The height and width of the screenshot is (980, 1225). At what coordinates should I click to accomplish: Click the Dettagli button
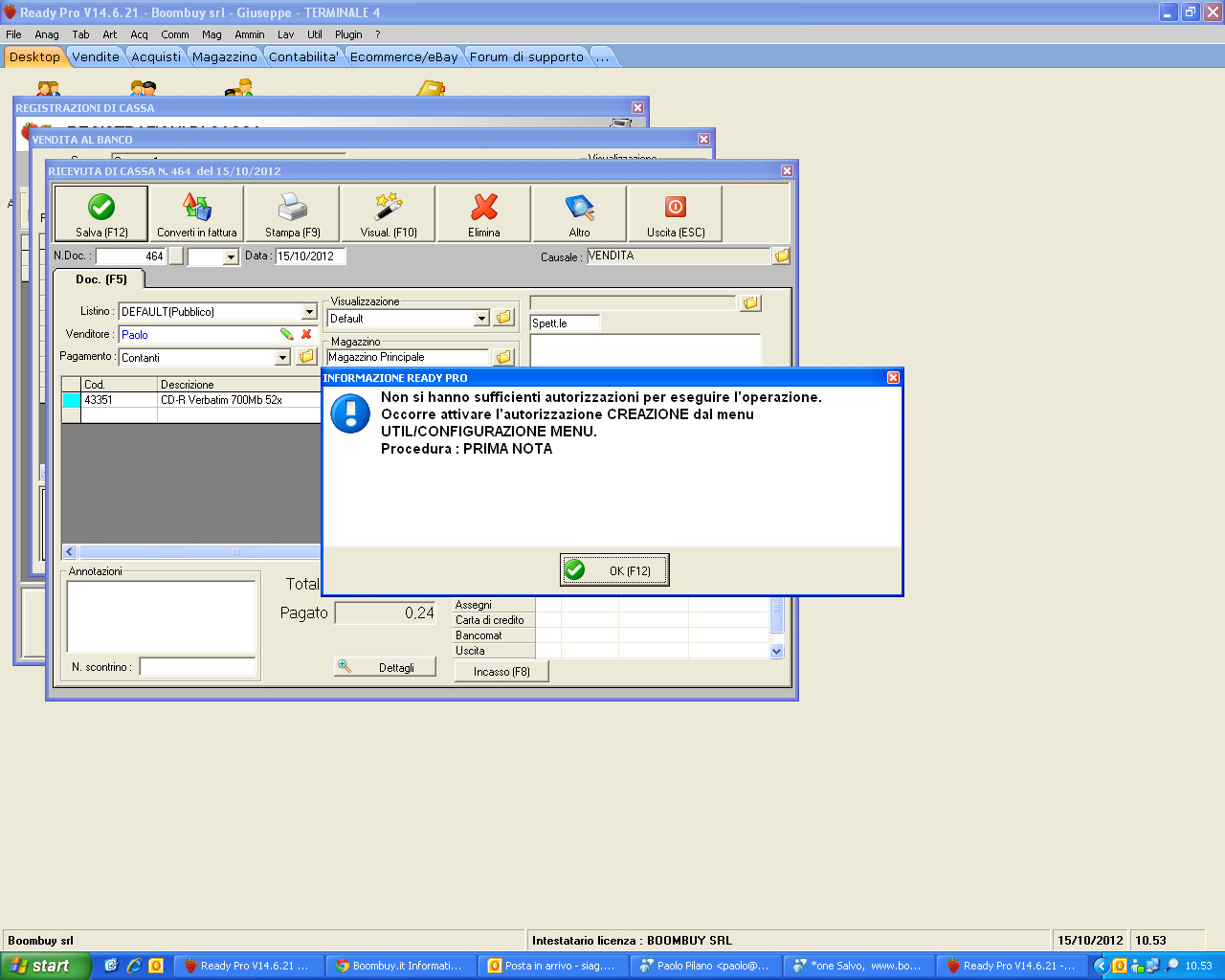point(385,667)
